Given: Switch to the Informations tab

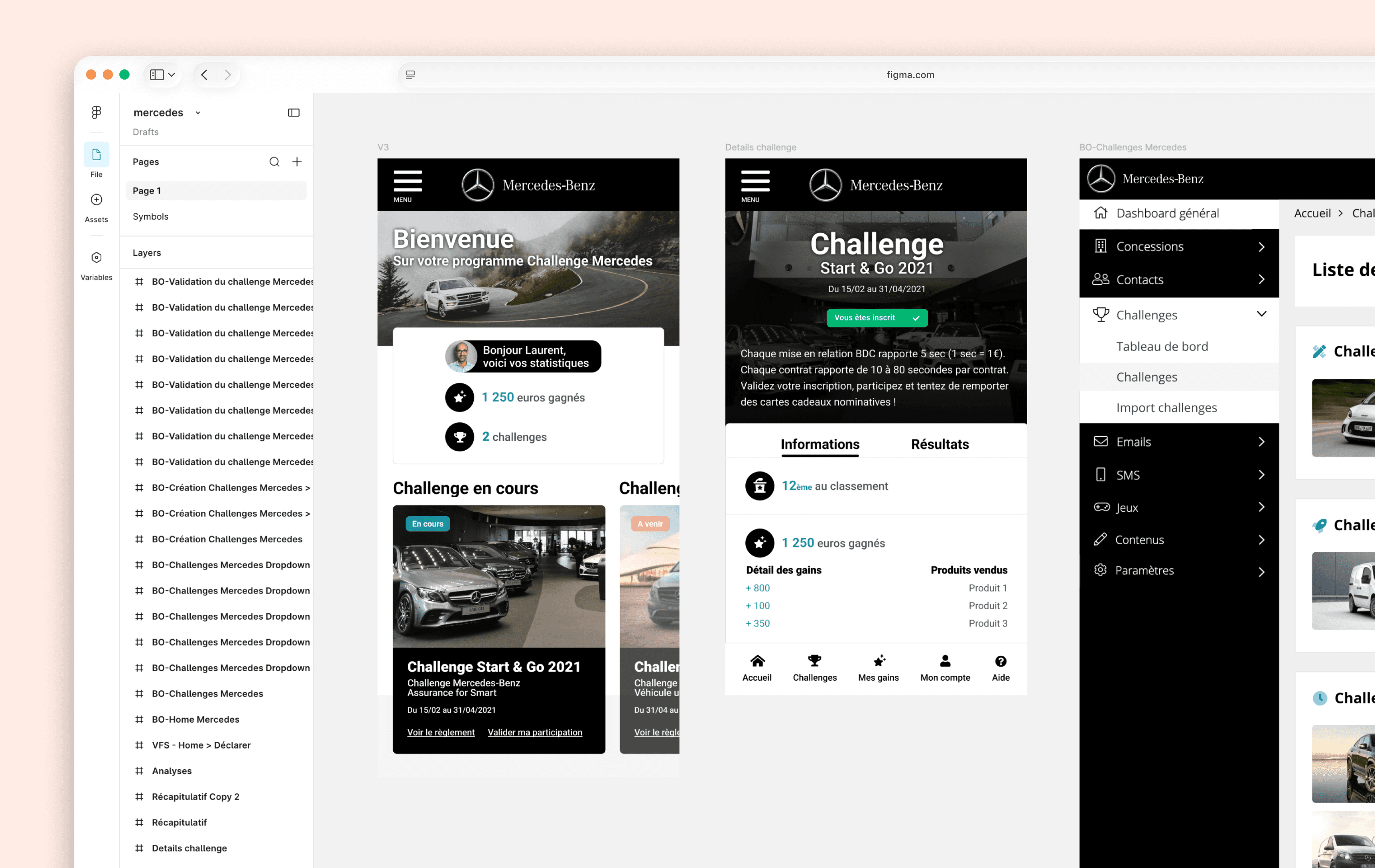Looking at the screenshot, I should (x=820, y=444).
